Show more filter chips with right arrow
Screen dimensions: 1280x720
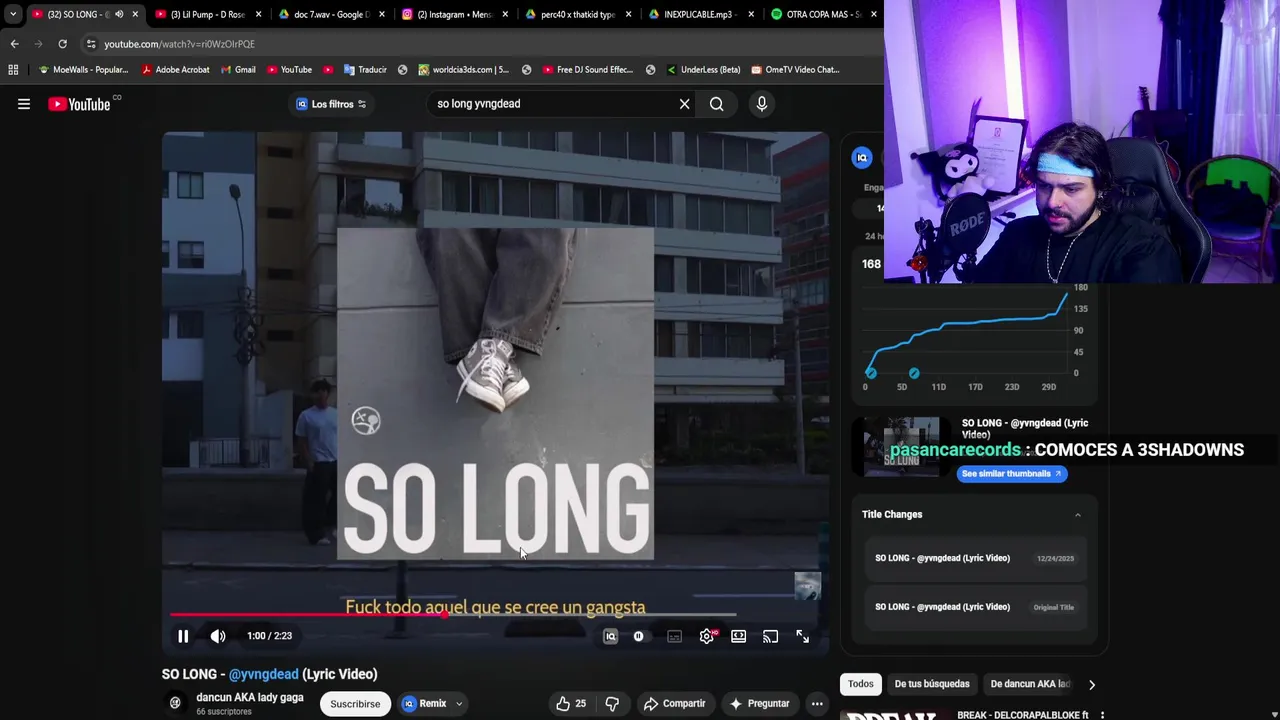click(x=1092, y=684)
